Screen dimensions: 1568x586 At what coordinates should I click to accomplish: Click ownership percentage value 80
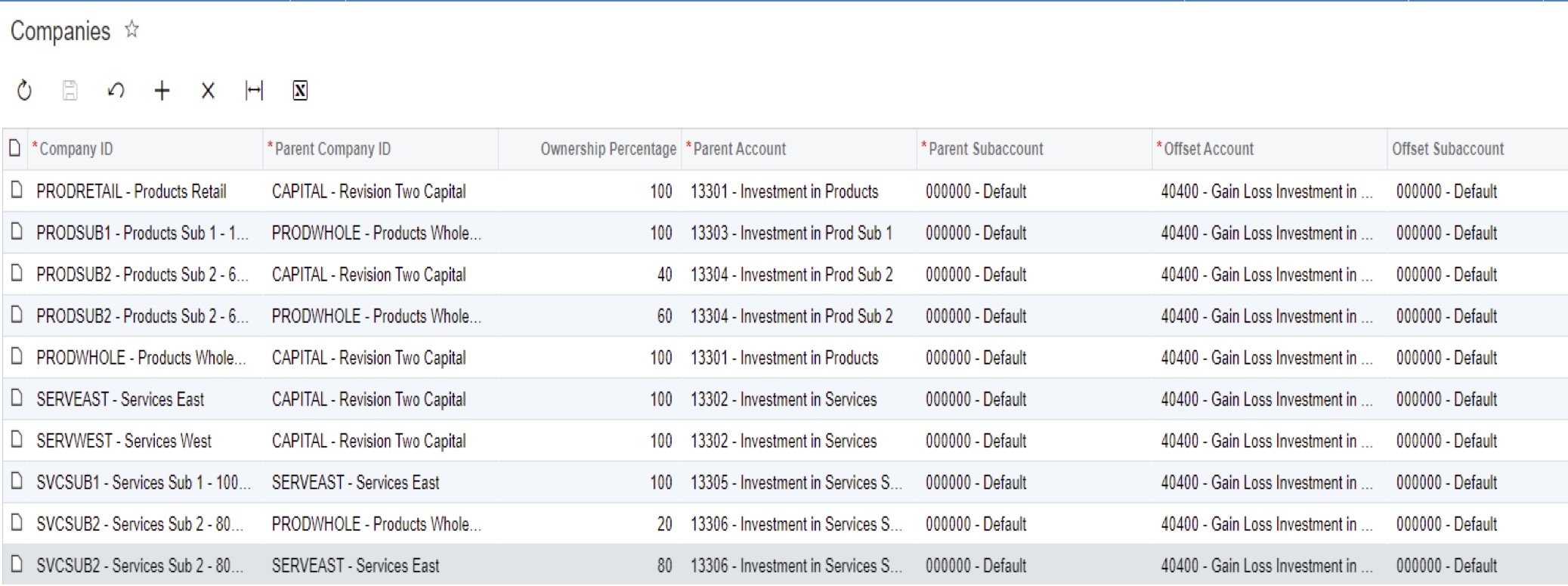click(664, 566)
